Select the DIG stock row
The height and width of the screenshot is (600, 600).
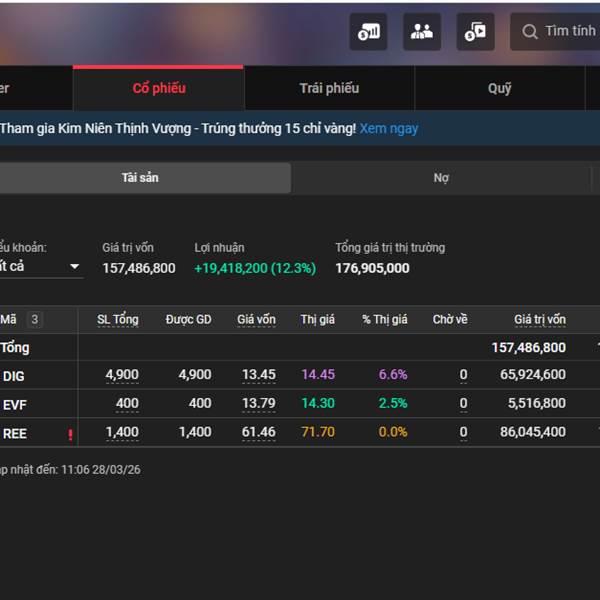click(14, 375)
